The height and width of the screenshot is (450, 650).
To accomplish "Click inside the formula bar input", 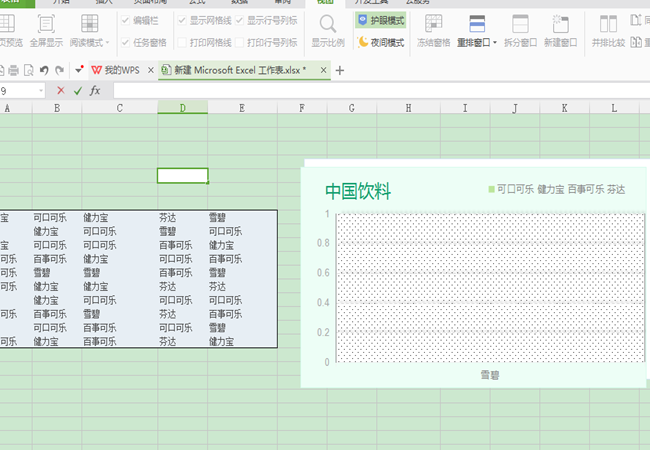I will coord(381,90).
